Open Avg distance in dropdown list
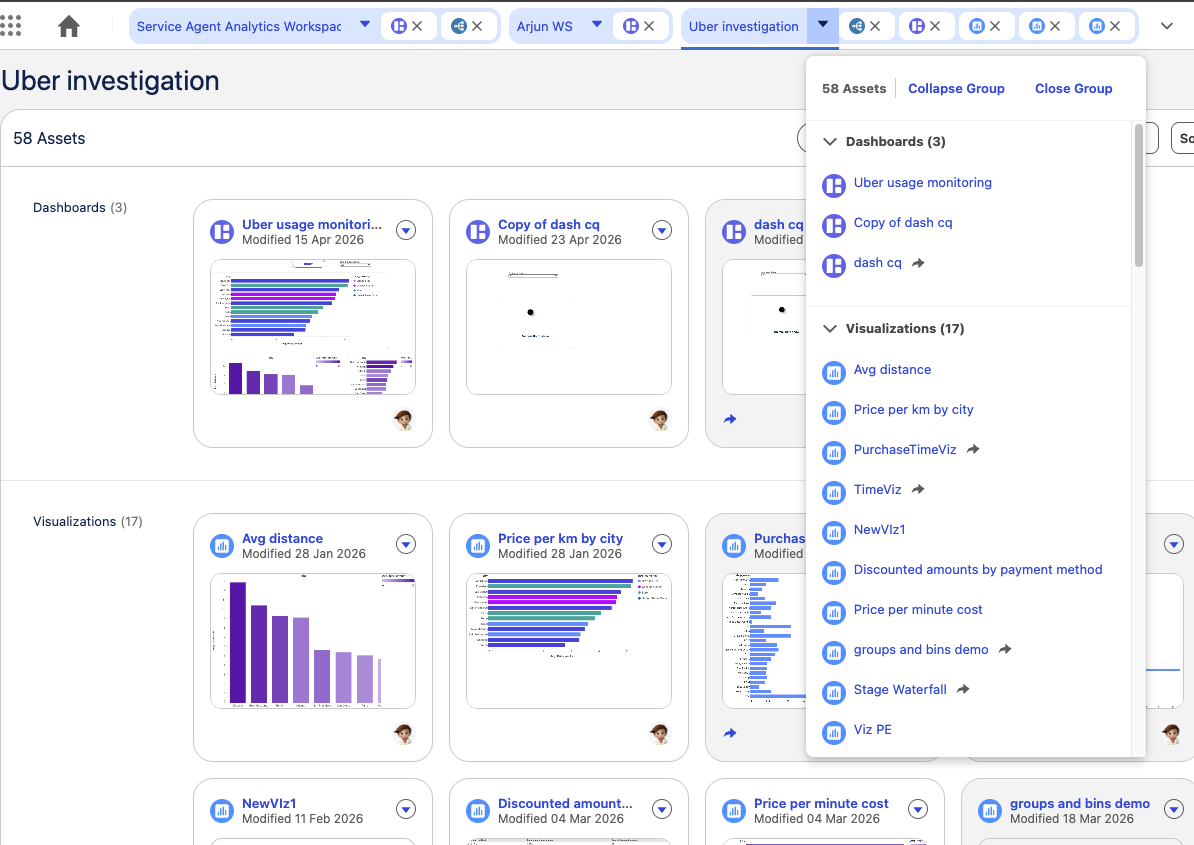The image size is (1194, 845). coord(892,369)
